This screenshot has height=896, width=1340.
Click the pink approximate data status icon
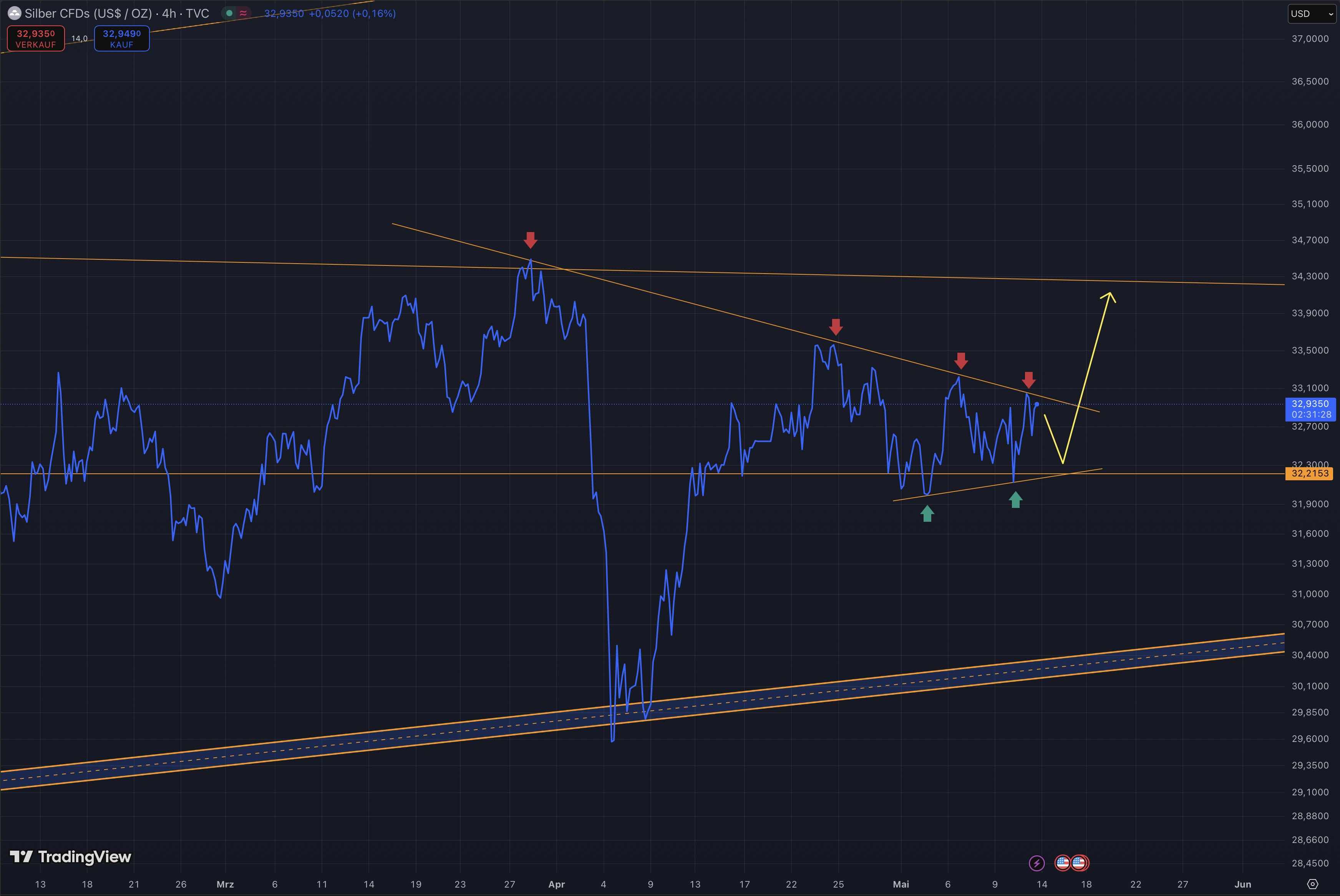(243, 13)
